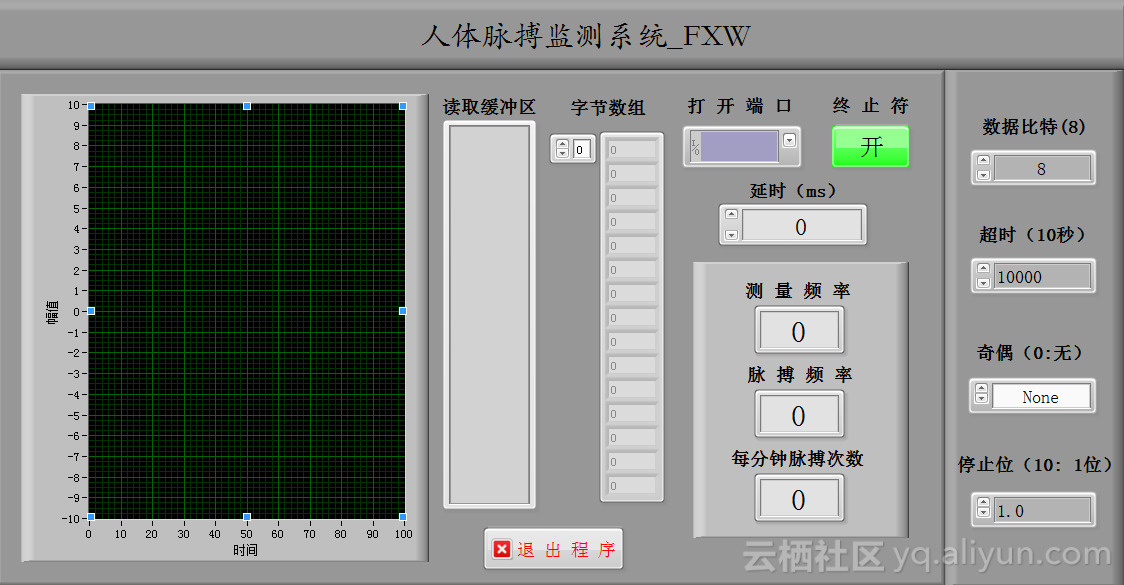Open the 奇偶 ring showing None
1124x585 pixels.
[x=1041, y=396]
